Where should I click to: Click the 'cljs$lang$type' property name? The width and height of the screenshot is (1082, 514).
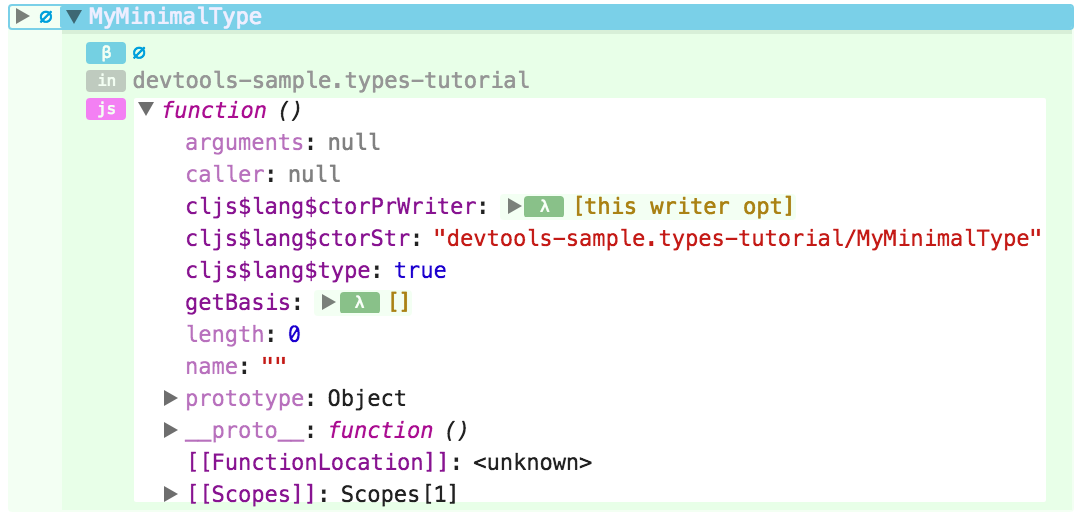pos(279,270)
